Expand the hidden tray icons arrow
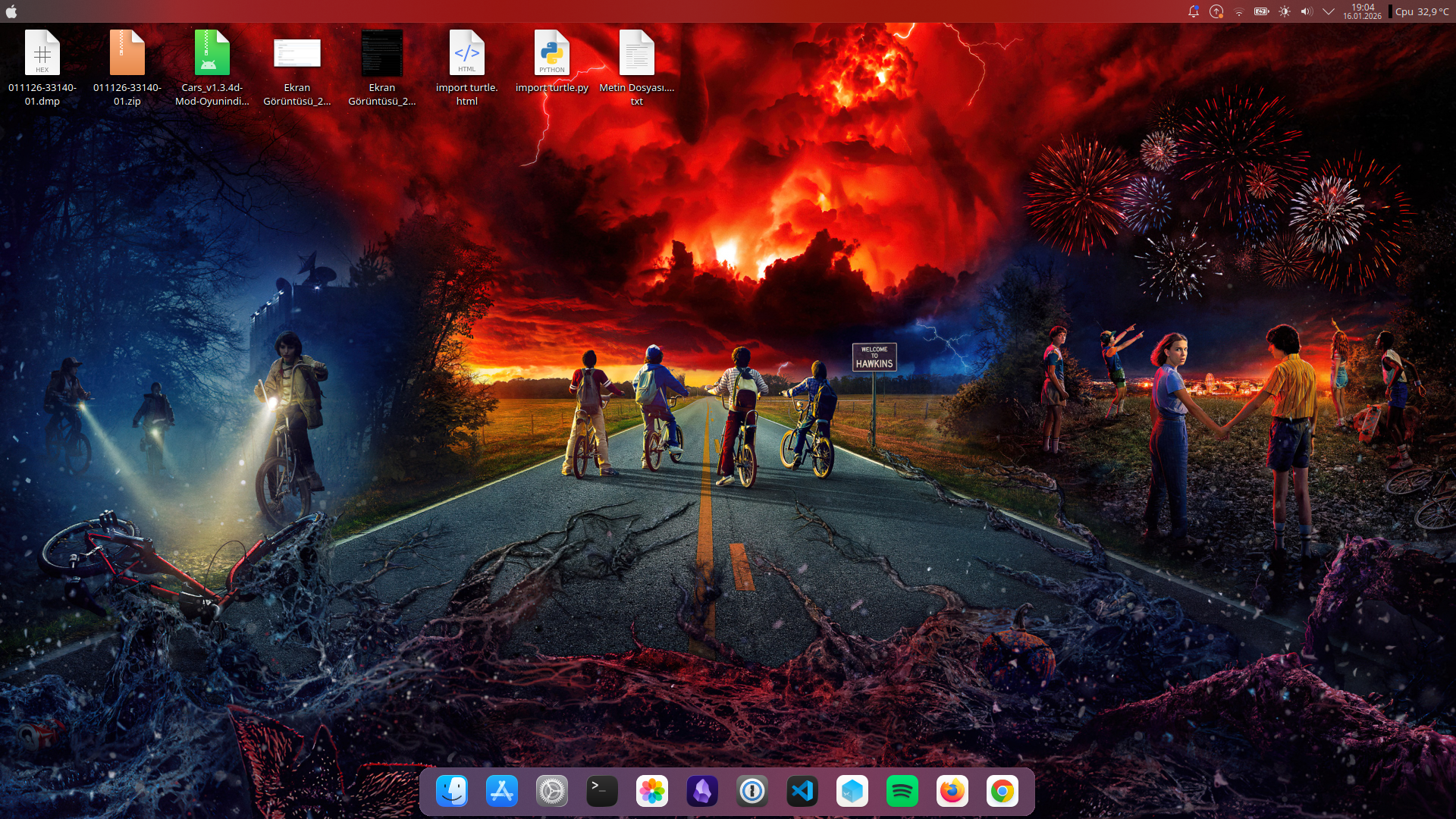 pyautogui.click(x=1329, y=11)
